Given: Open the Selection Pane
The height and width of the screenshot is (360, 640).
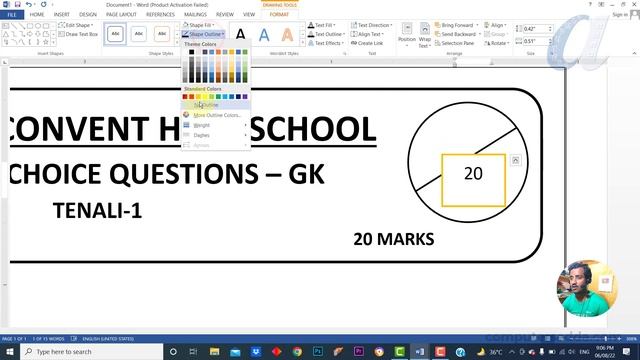Looking at the screenshot, I should pyautogui.click(x=455, y=43).
